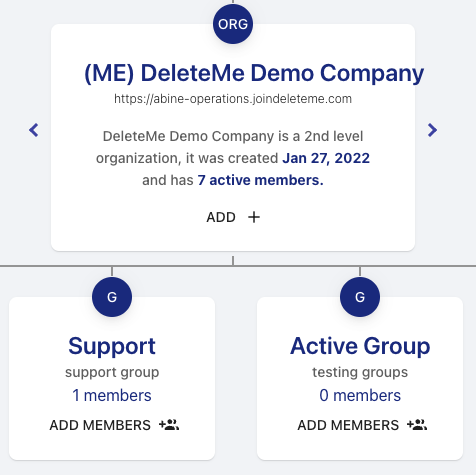Go to previous organization with left chevron
476x475 pixels.
tap(34, 130)
